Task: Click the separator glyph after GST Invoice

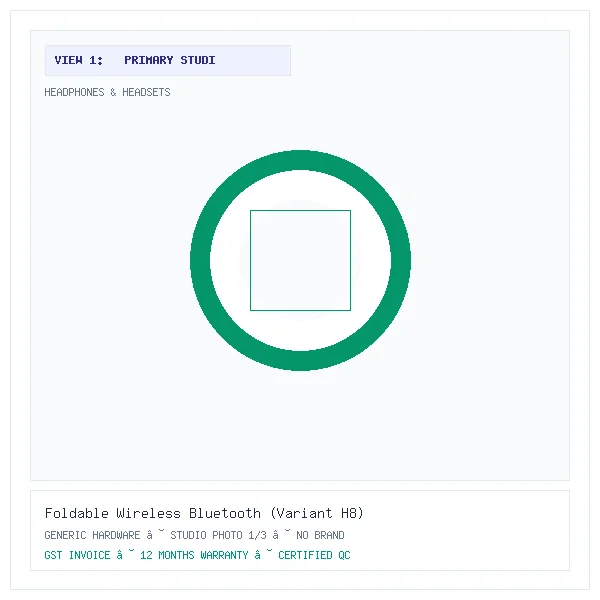Action: 126,554
